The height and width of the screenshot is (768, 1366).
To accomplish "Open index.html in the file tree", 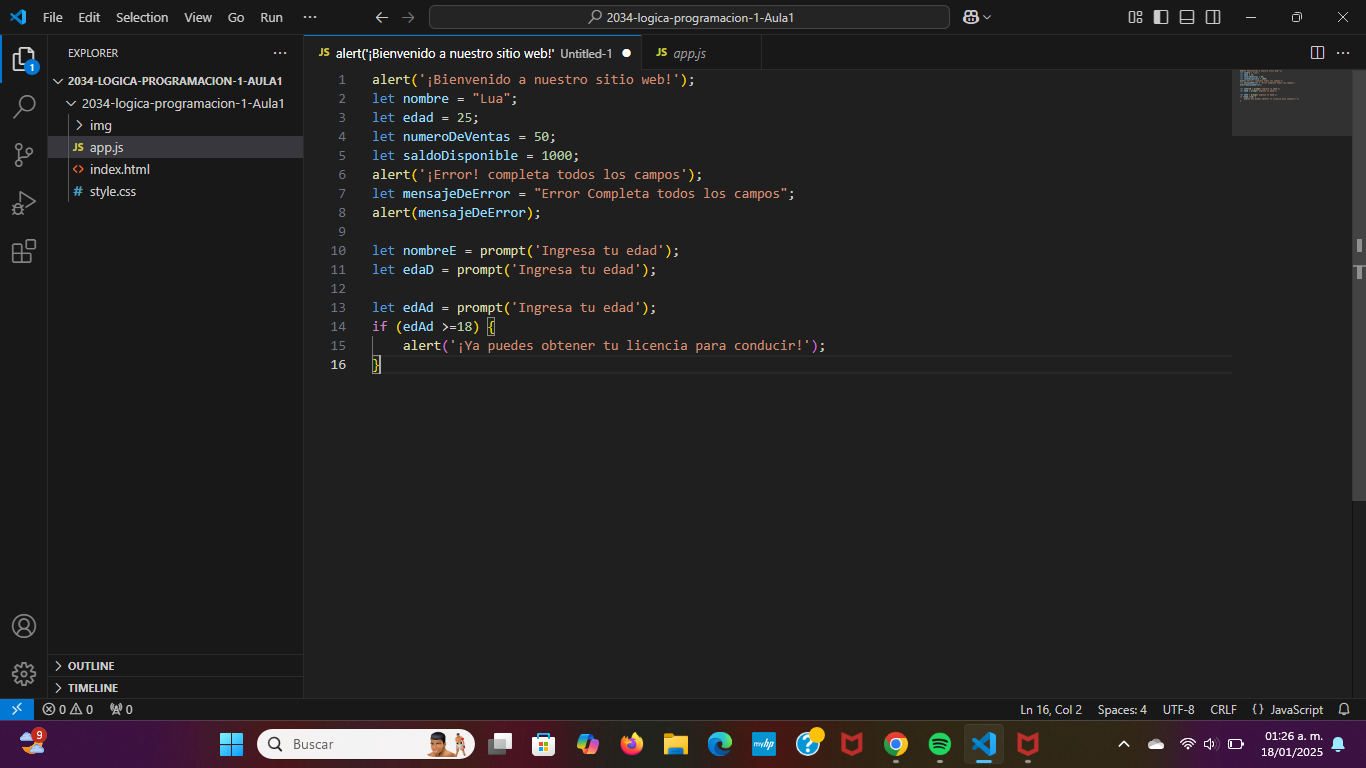I will (175, 169).
